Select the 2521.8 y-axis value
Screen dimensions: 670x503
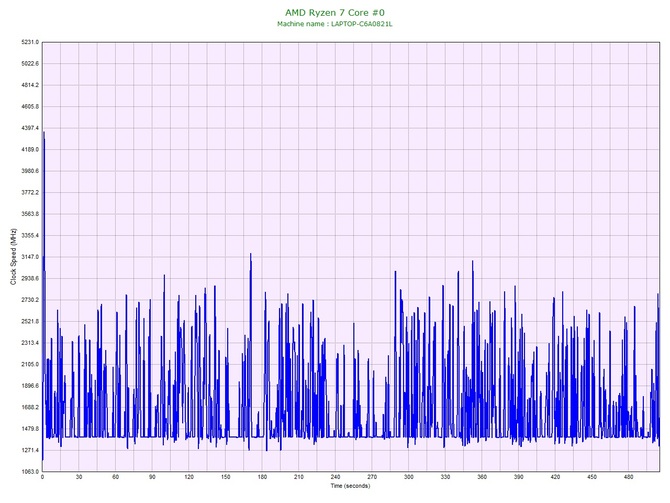(30, 321)
